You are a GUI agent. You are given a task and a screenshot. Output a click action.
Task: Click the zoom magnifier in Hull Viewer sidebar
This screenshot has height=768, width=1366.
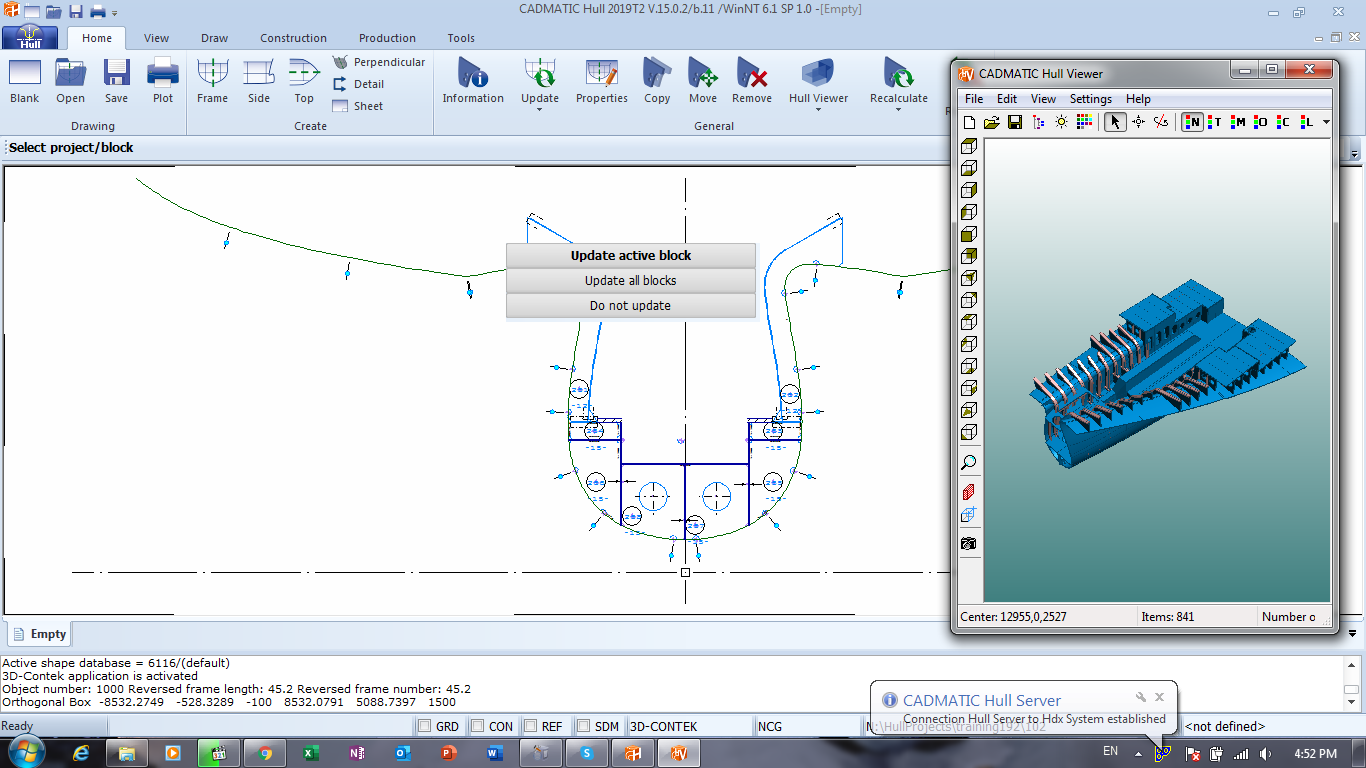967,462
